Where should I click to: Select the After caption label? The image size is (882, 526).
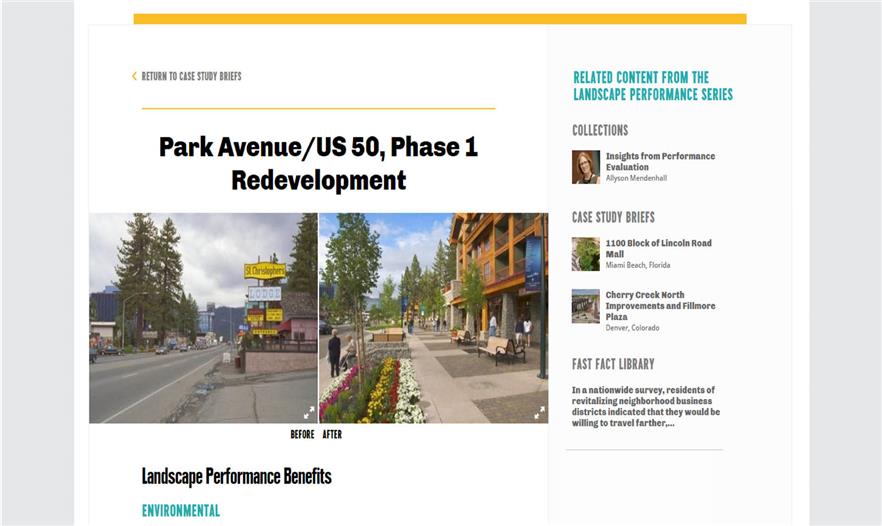coord(332,435)
